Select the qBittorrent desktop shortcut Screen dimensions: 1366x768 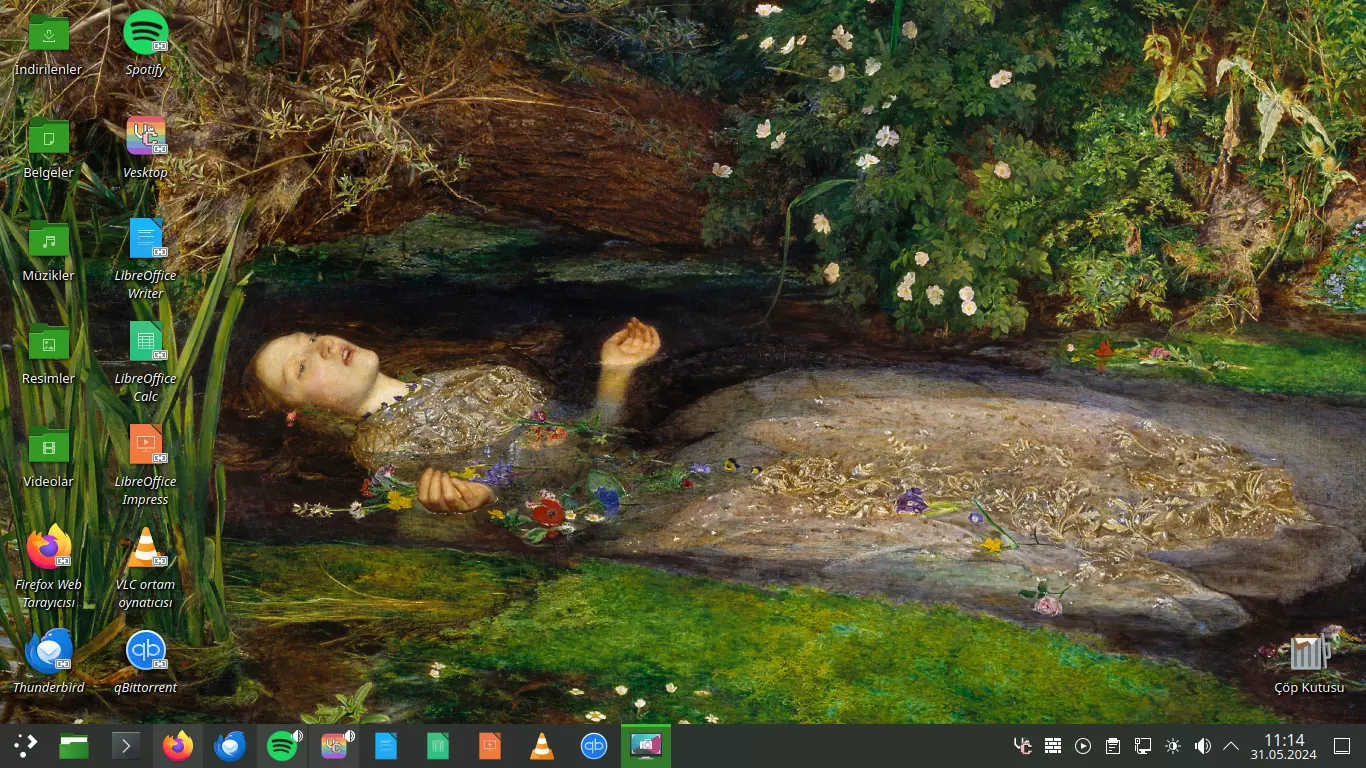click(146, 662)
